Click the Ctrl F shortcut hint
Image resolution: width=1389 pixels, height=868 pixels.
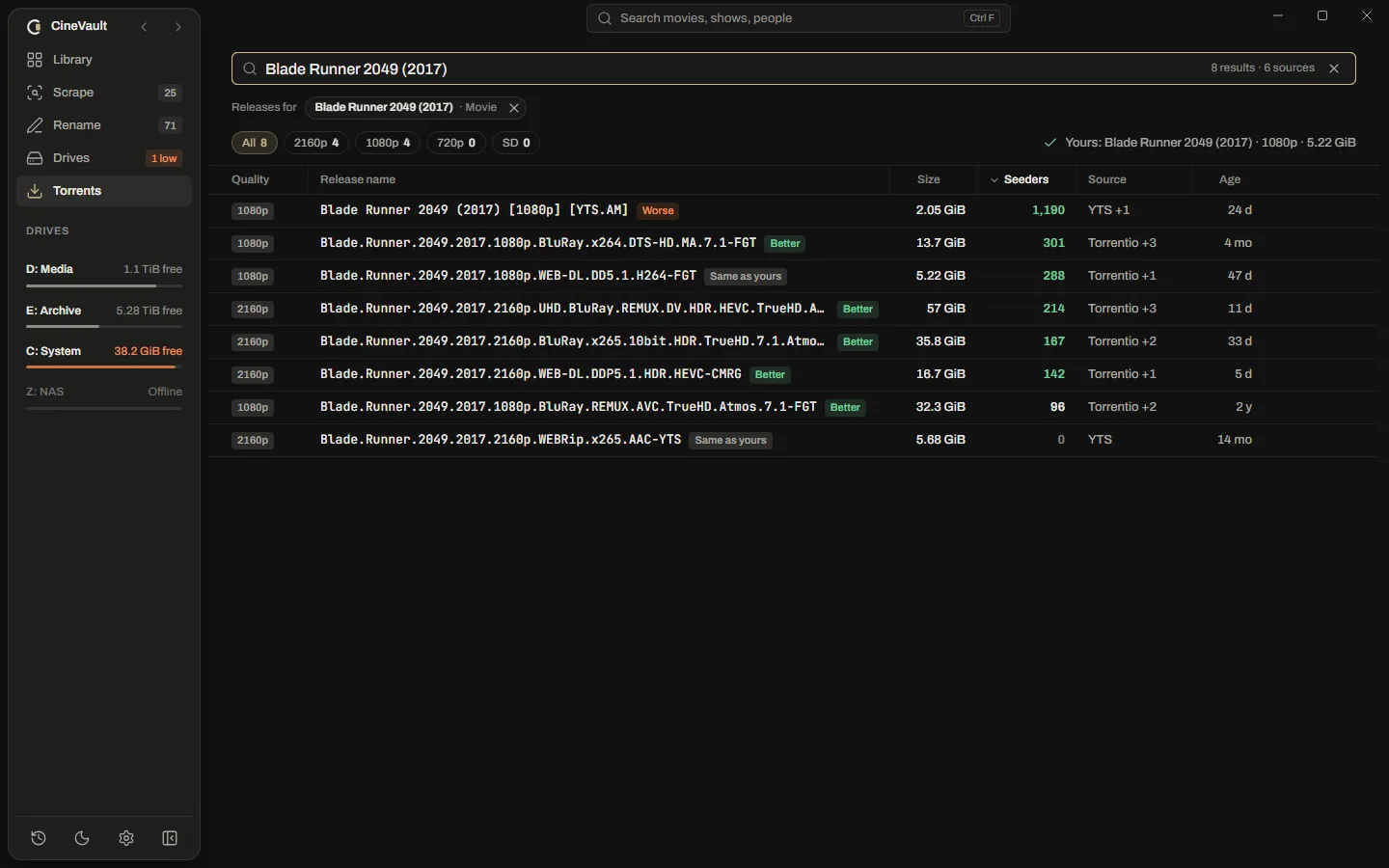click(x=982, y=18)
